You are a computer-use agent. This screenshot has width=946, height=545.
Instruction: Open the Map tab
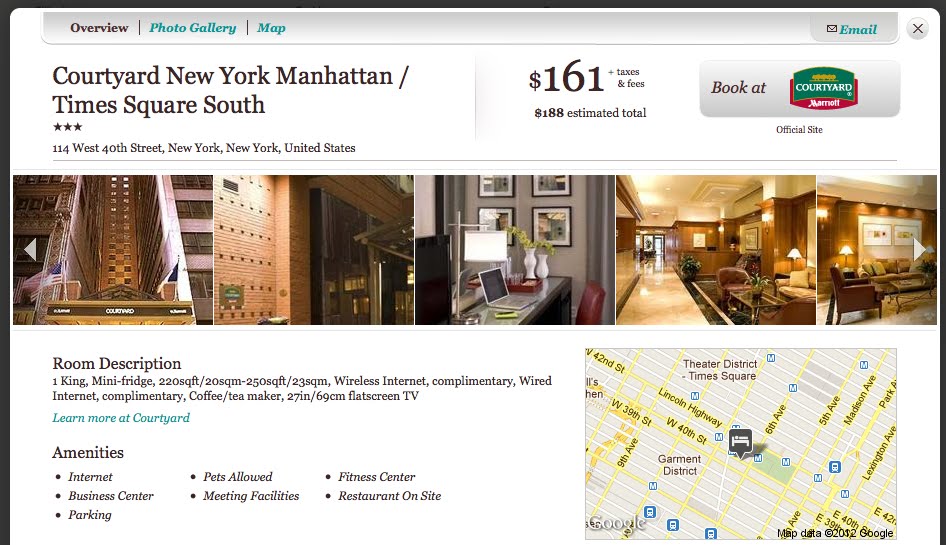point(271,28)
